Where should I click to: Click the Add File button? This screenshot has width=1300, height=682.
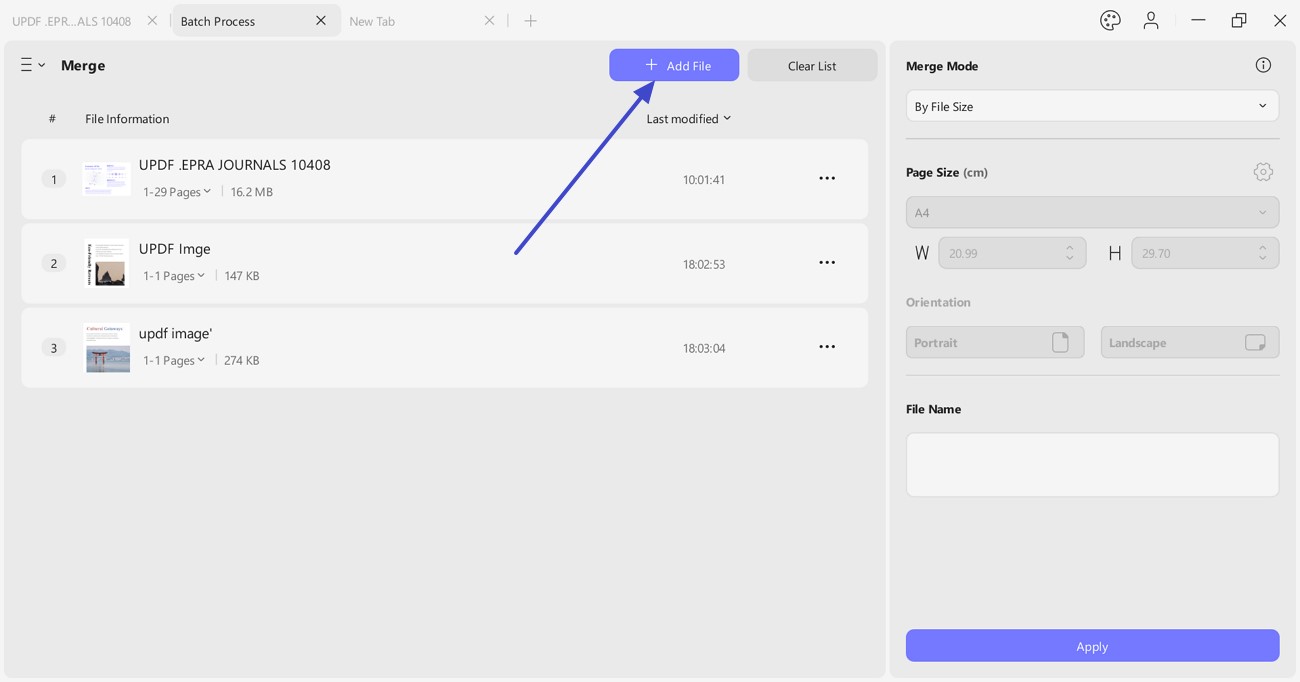click(674, 65)
